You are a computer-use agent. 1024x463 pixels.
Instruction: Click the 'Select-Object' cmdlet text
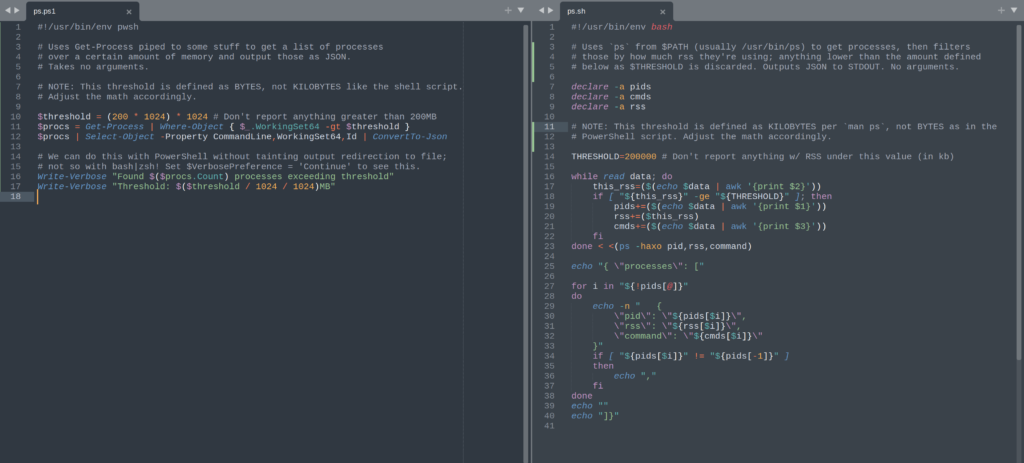pos(120,137)
